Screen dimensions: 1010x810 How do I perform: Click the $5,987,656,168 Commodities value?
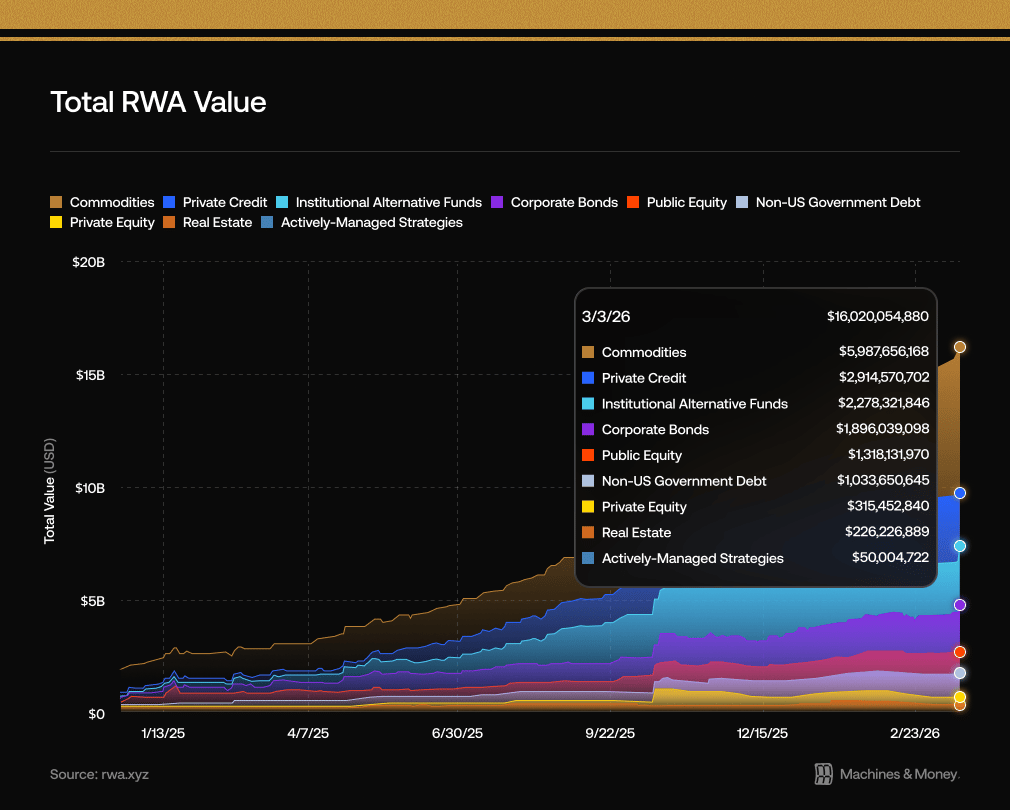tap(884, 352)
